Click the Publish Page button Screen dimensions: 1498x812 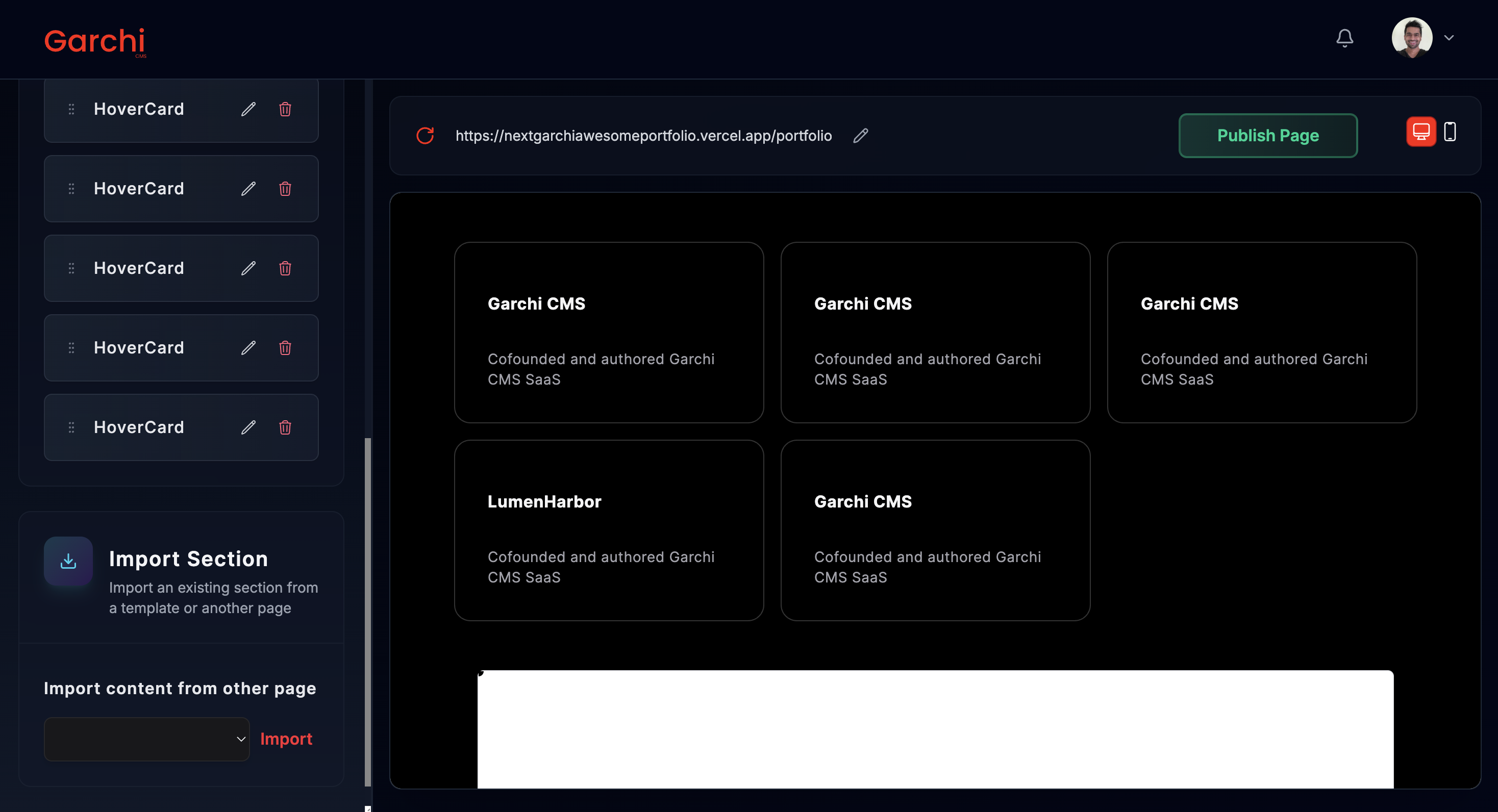pyautogui.click(x=1268, y=136)
